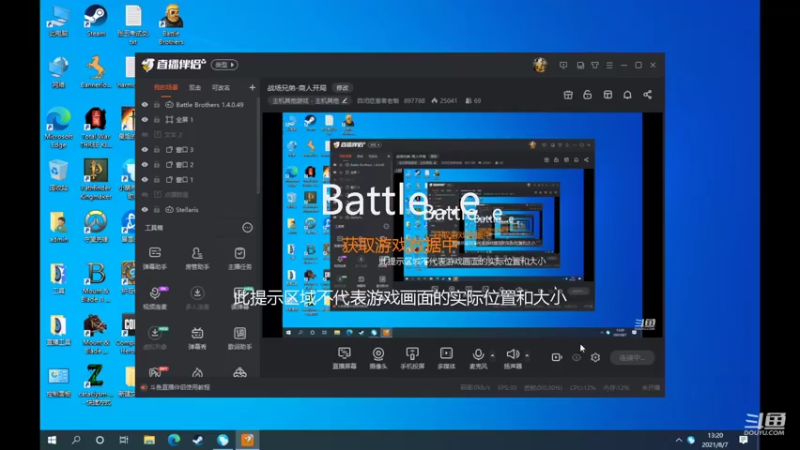
Task: Open the 房管助手 tool
Action: (197, 258)
